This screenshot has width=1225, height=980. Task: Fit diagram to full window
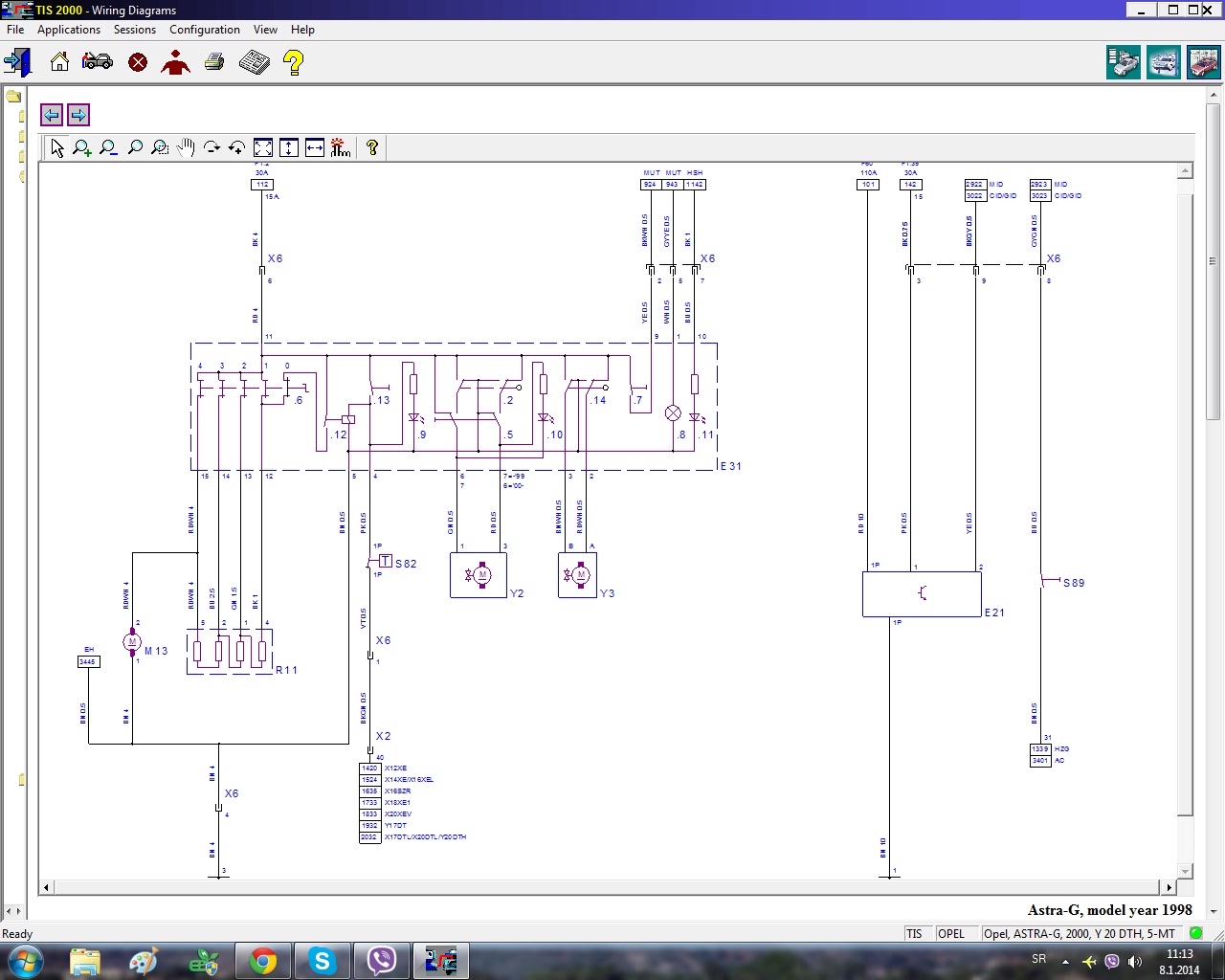(x=263, y=147)
